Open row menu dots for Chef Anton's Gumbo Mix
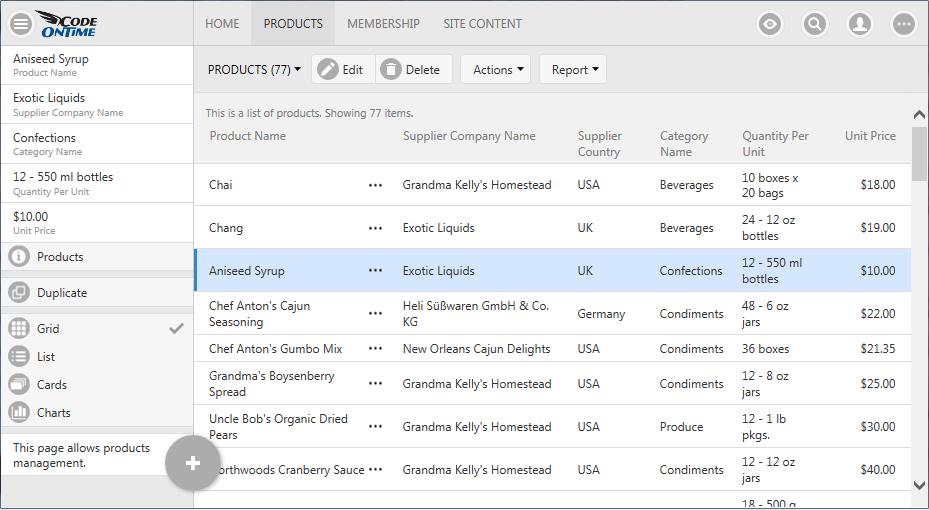 [376, 348]
